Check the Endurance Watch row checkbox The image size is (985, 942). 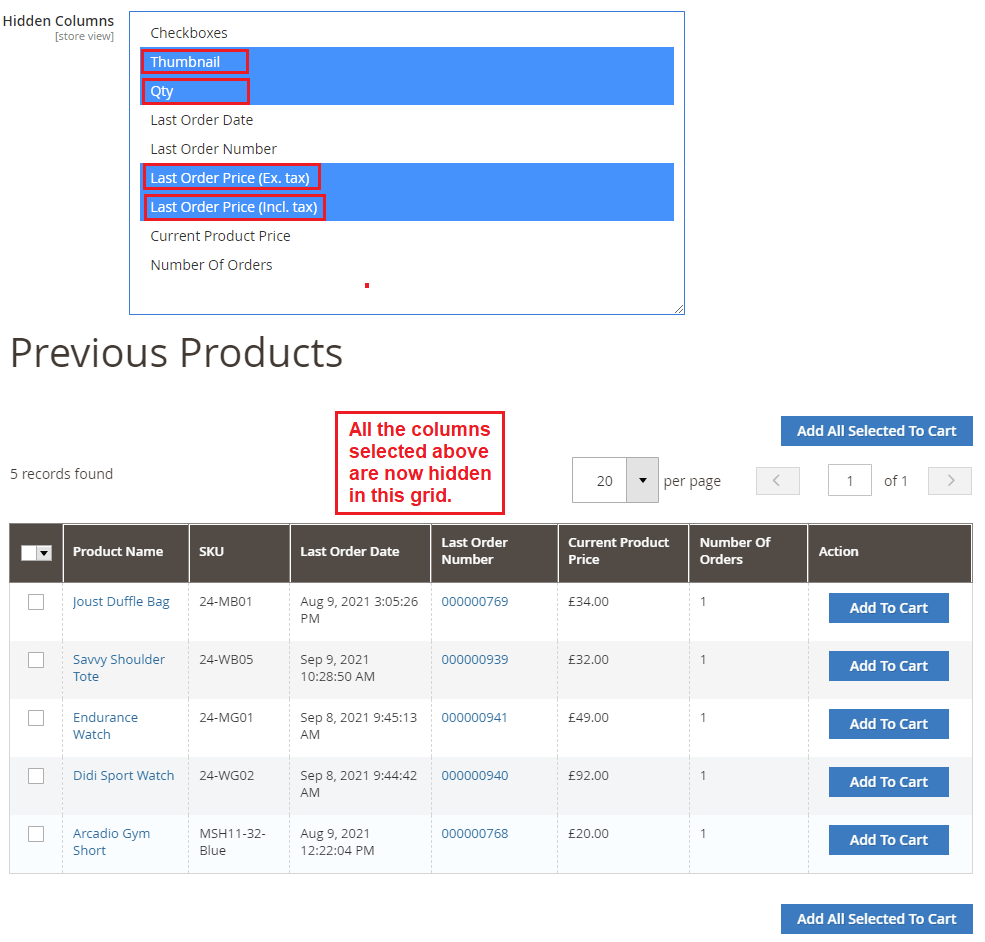36,718
